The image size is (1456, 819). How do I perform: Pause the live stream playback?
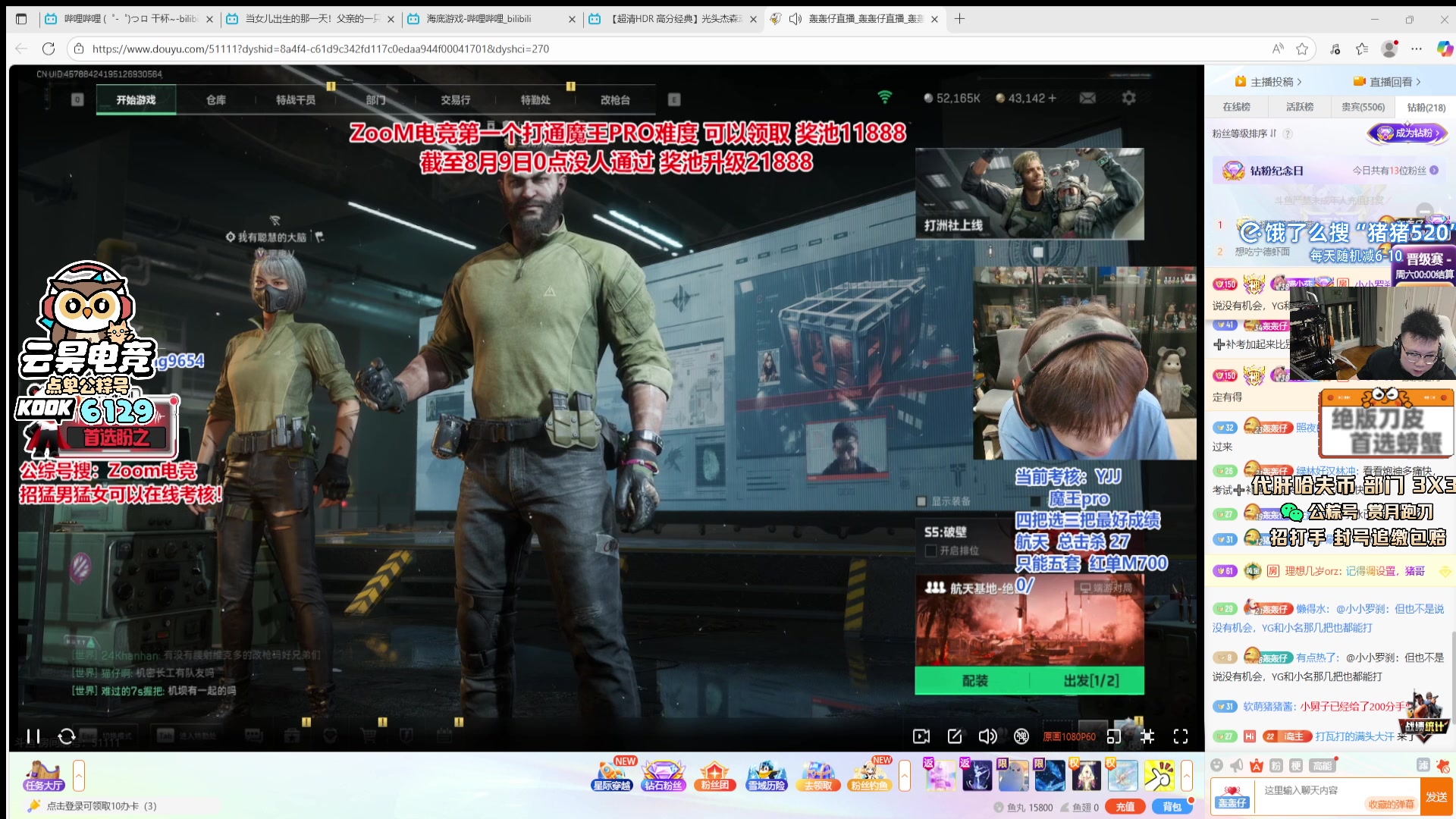tap(33, 736)
